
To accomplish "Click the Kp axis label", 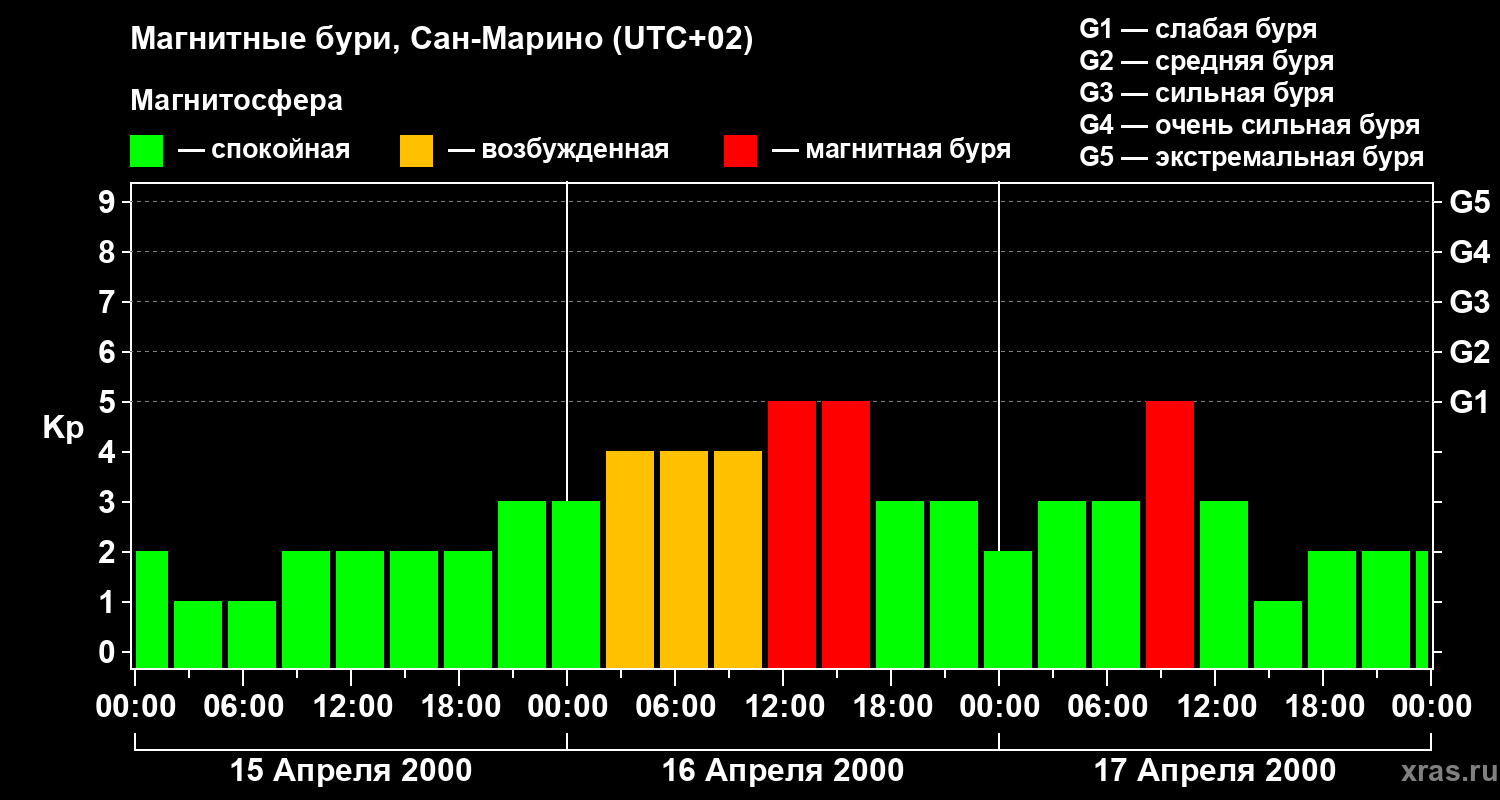I will [63, 428].
